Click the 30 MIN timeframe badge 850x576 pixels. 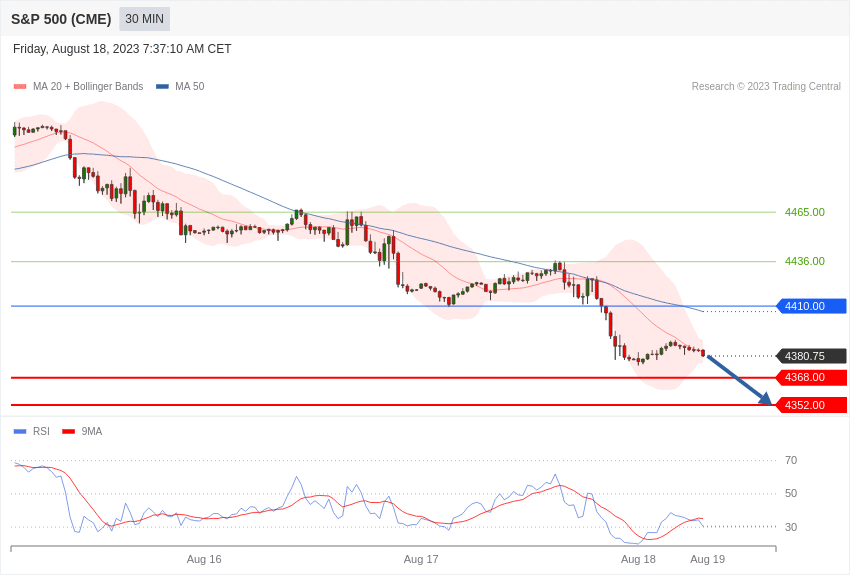(144, 19)
